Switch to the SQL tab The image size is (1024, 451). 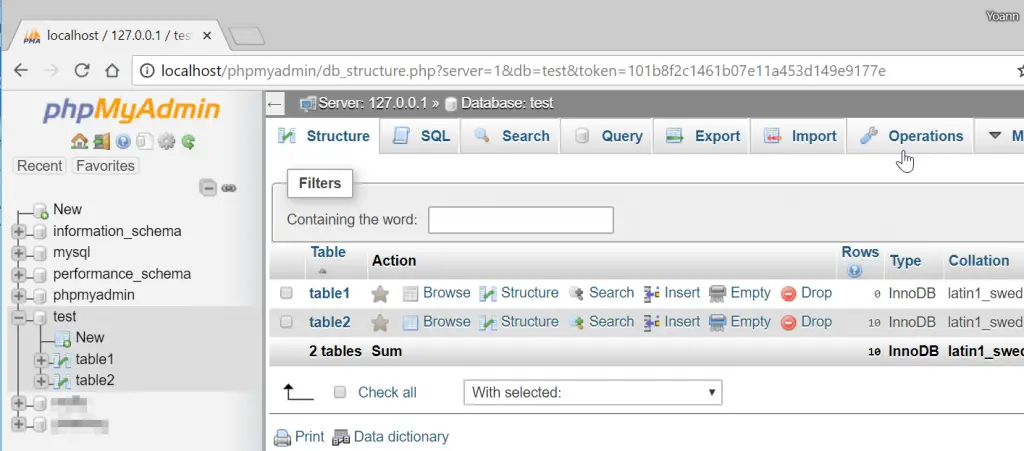click(x=422, y=136)
